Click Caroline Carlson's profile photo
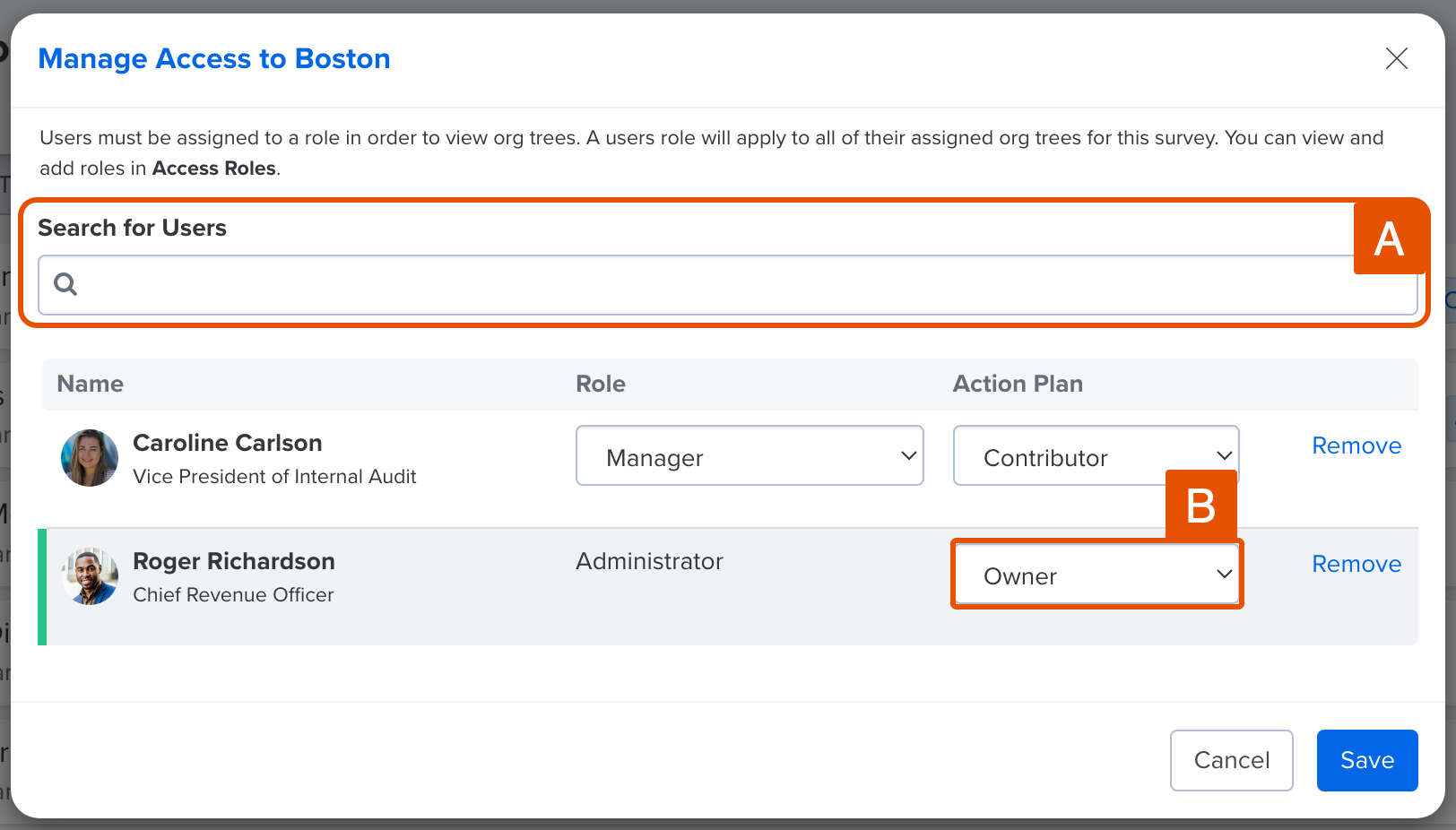The width and height of the screenshot is (1456, 830). 89,458
